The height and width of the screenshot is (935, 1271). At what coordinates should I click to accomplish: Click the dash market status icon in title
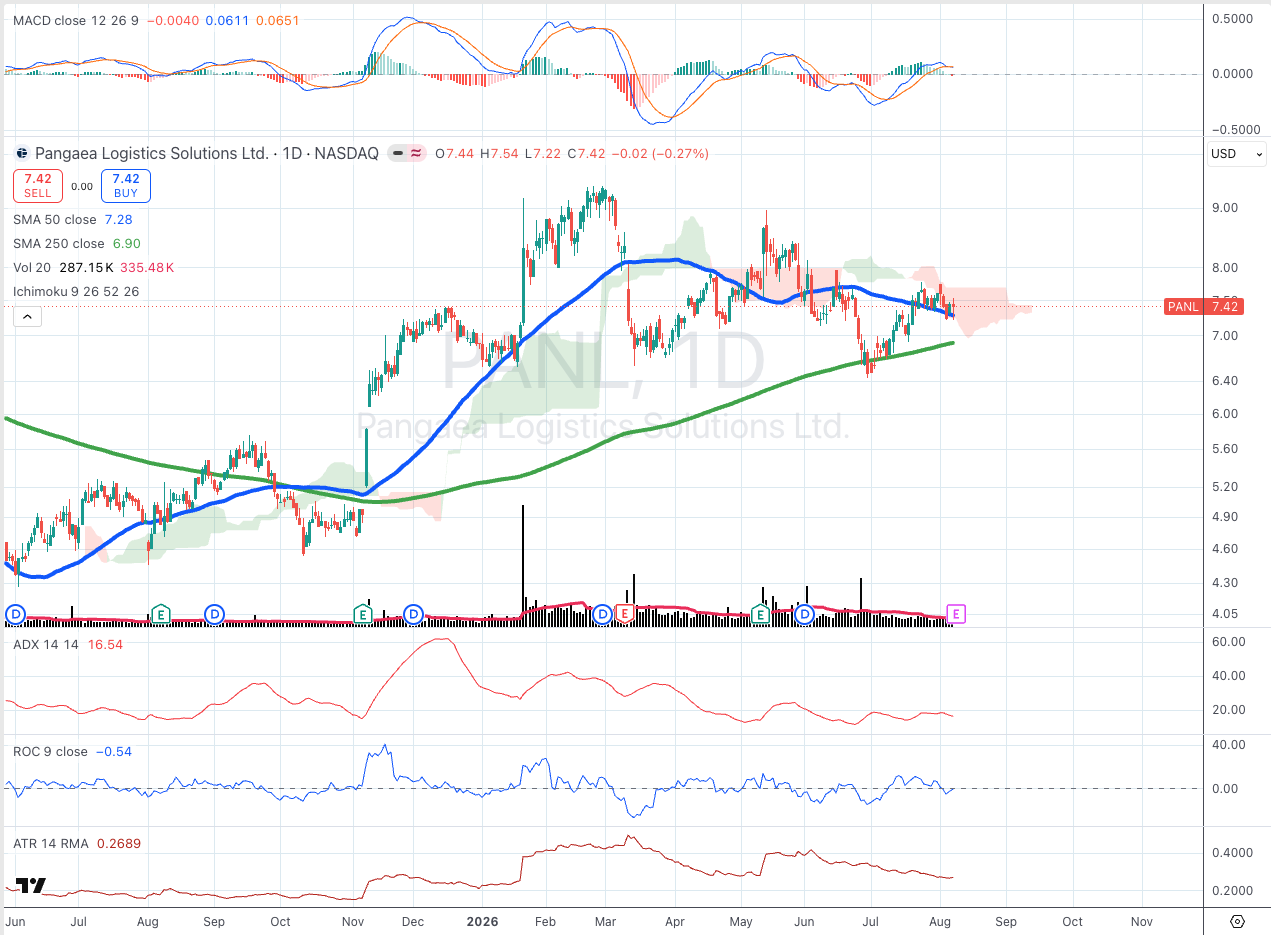pos(398,154)
